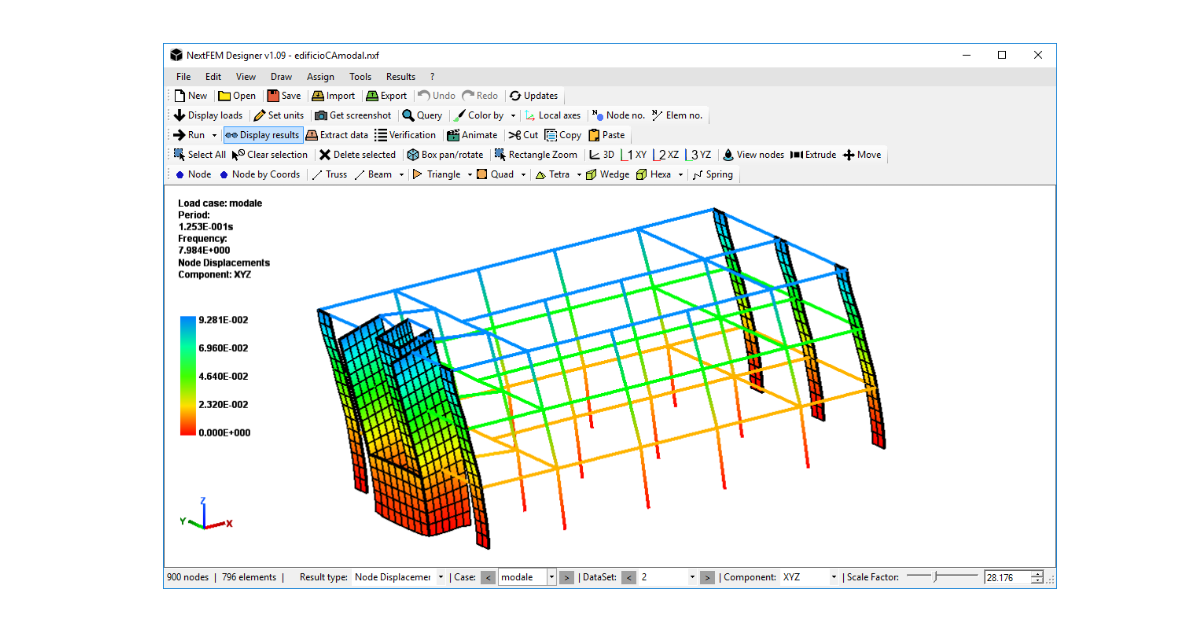Open the Get screenshot tool
Image resolution: width=1200 pixels, height=630 pixels.
pyautogui.click(x=352, y=115)
